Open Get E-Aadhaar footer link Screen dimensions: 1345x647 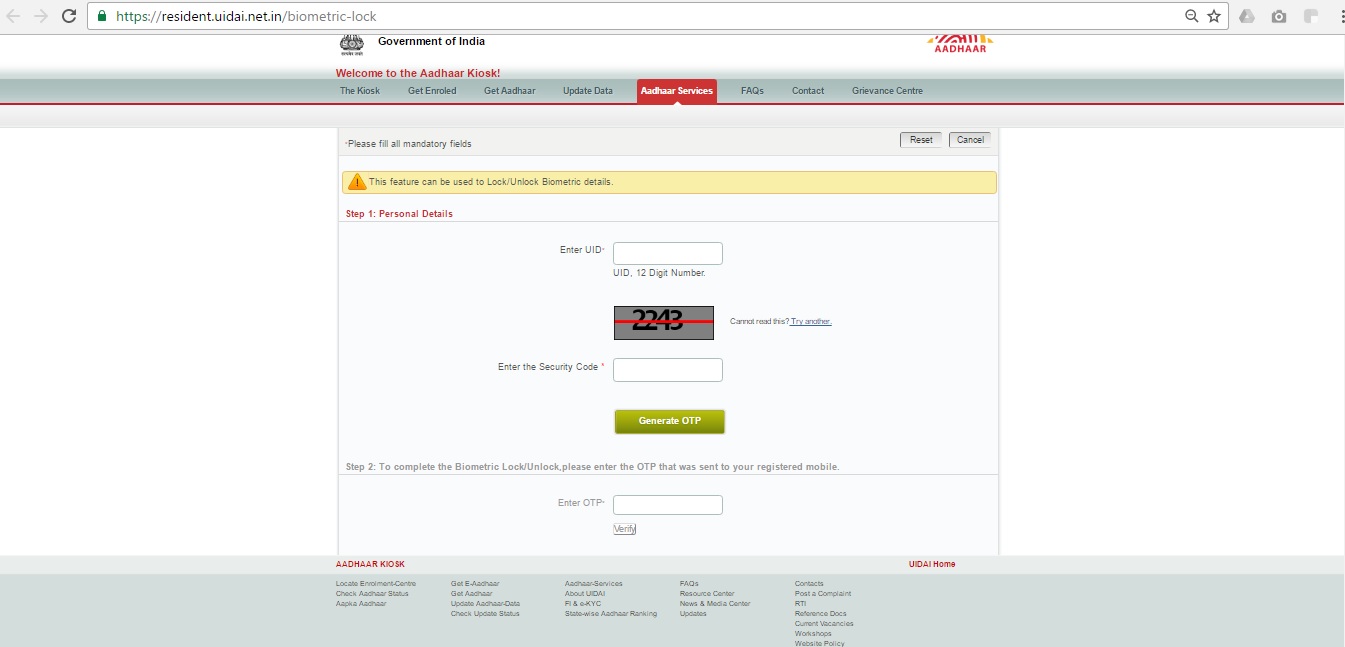(x=475, y=583)
